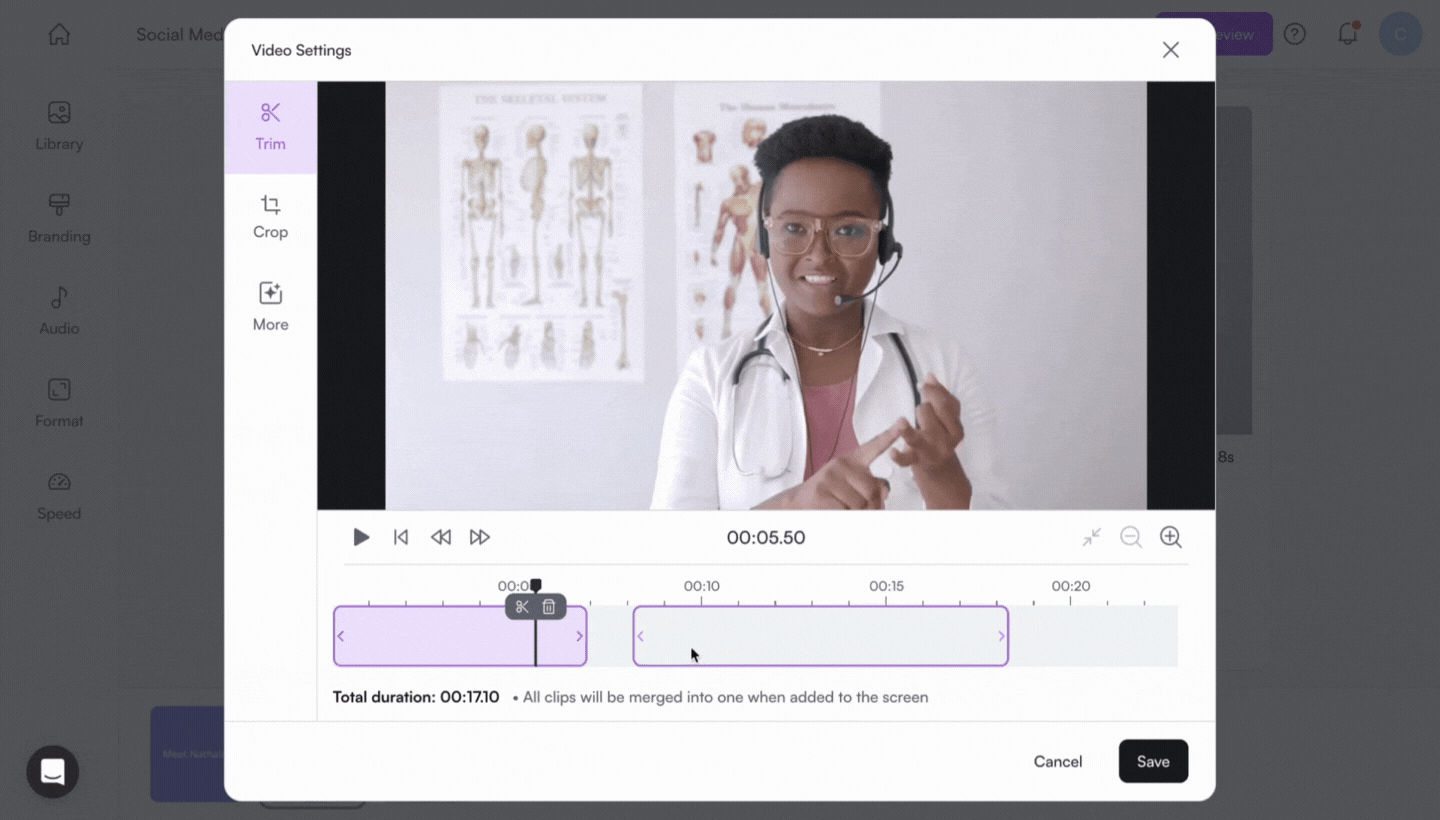This screenshot has width=1440, height=820.
Task: Open Library in background sidebar
Action: (x=59, y=127)
